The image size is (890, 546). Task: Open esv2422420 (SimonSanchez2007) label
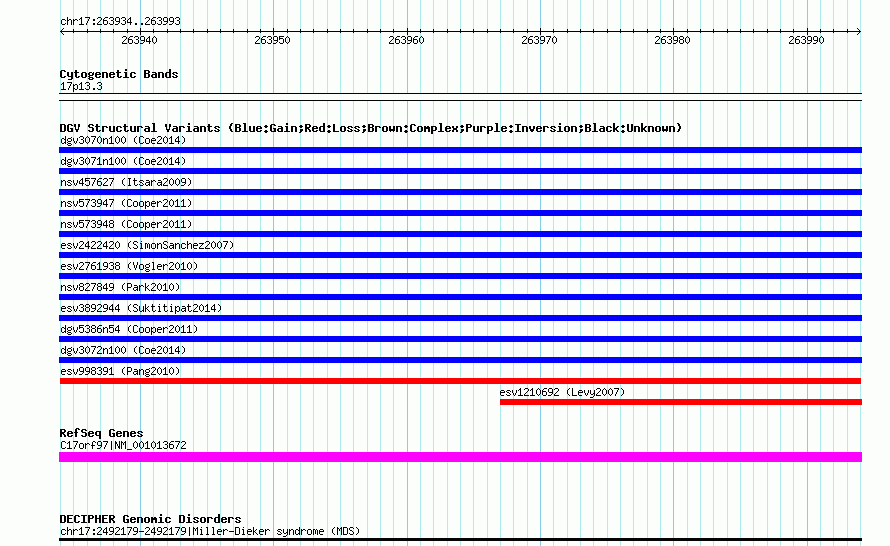coord(147,245)
